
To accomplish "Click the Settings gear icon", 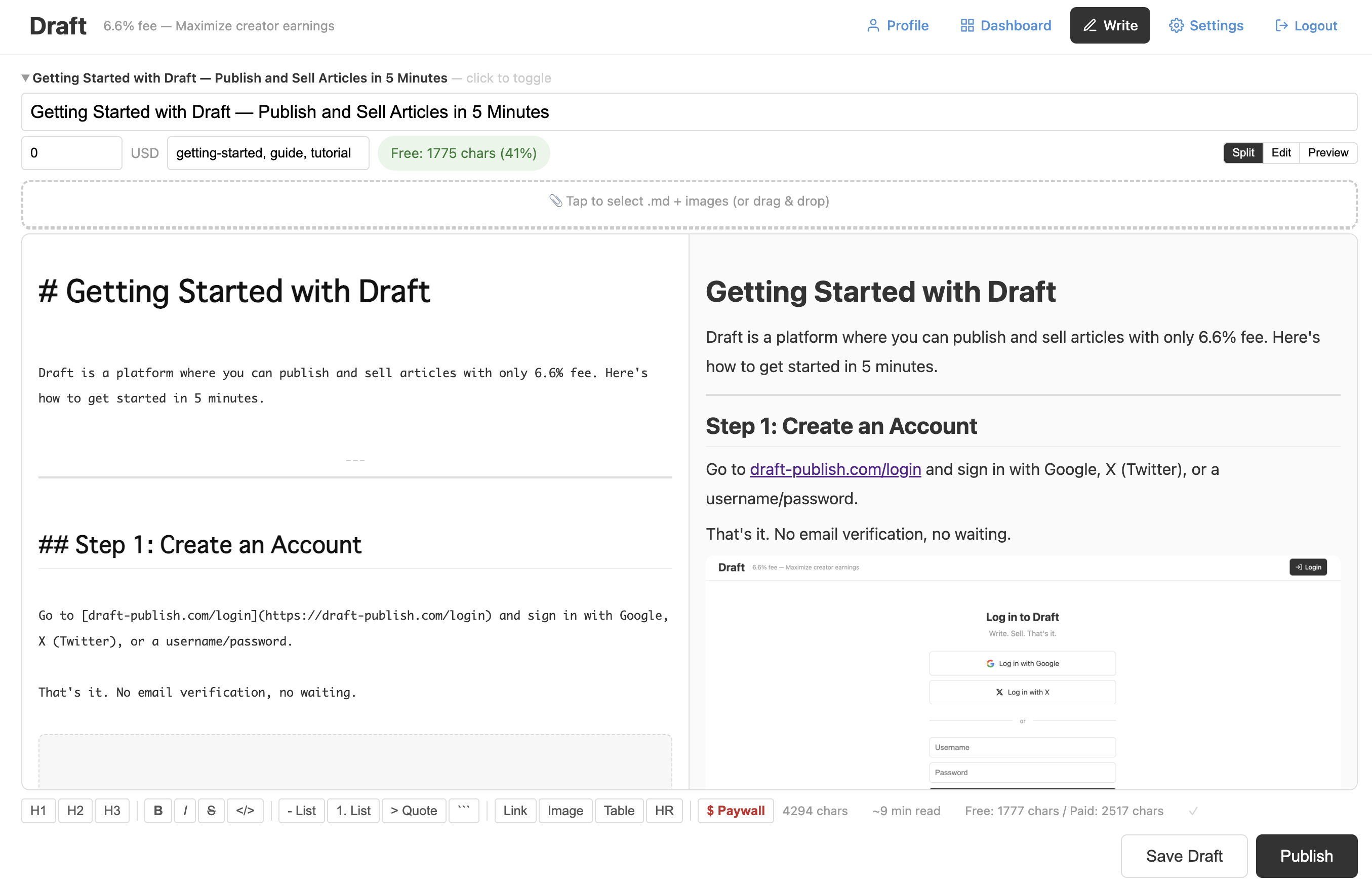I will point(1176,25).
